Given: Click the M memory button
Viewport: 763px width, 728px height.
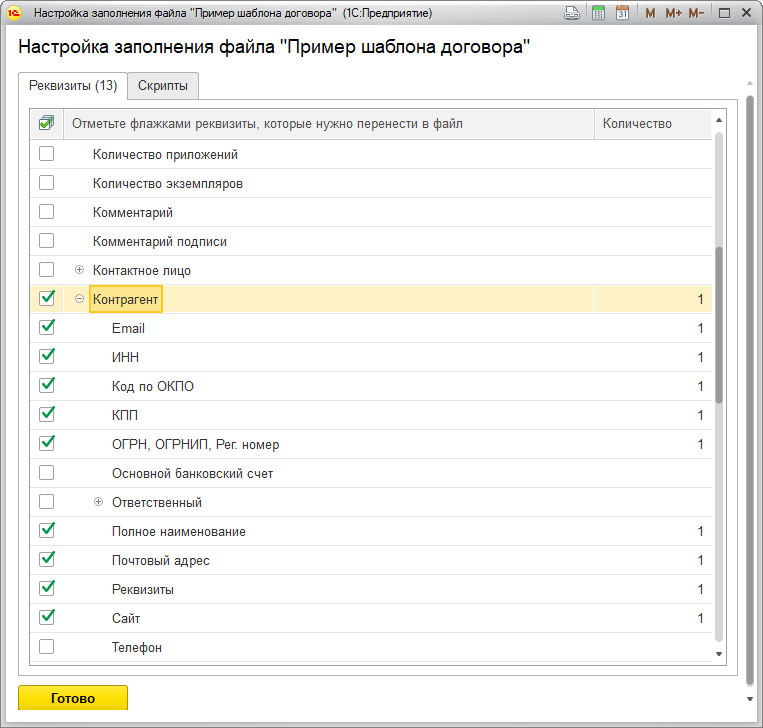Looking at the screenshot, I should (651, 13).
